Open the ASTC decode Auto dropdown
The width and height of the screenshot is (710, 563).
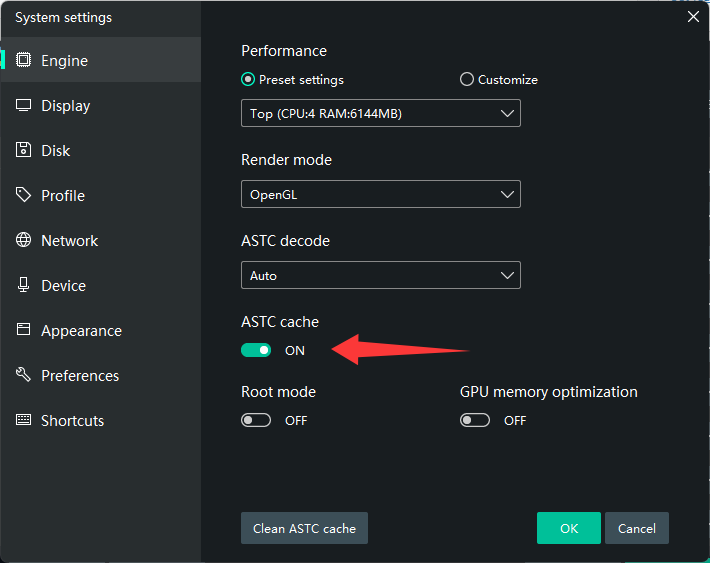click(x=380, y=275)
